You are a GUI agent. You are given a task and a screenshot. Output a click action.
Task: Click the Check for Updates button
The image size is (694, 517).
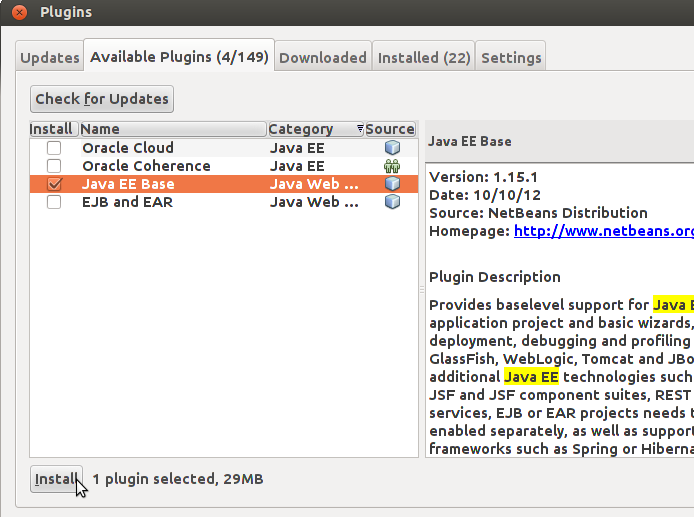click(x=102, y=99)
